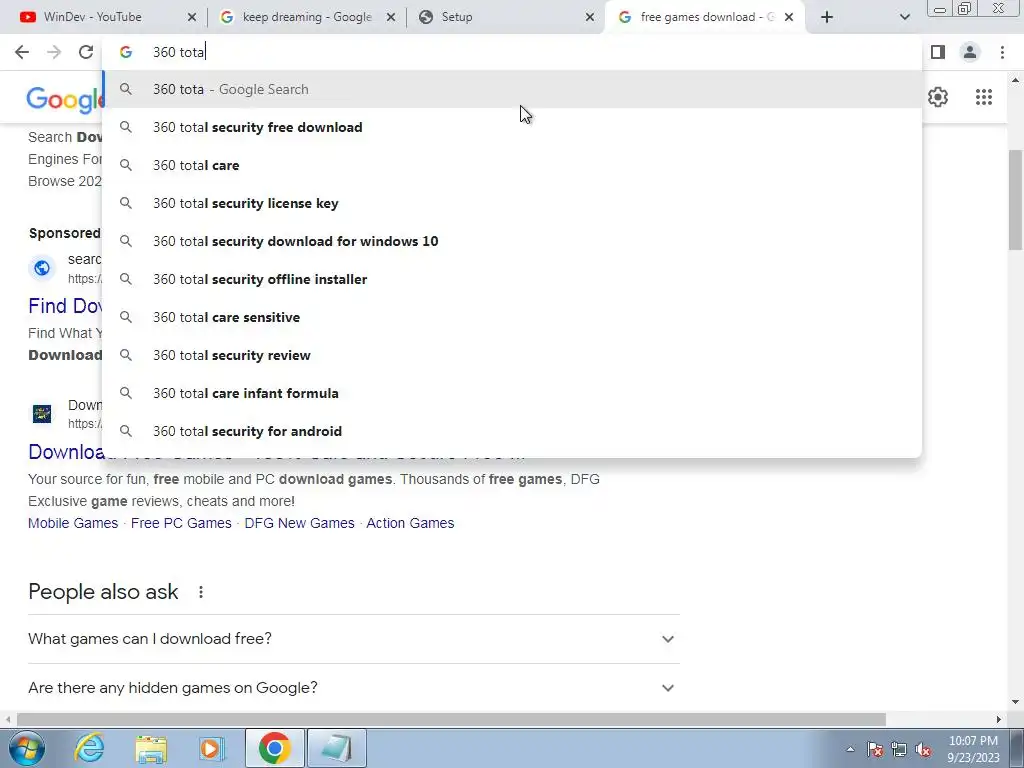Open Windows Media Player from taskbar
This screenshot has height=768, width=1024.
[x=211, y=748]
